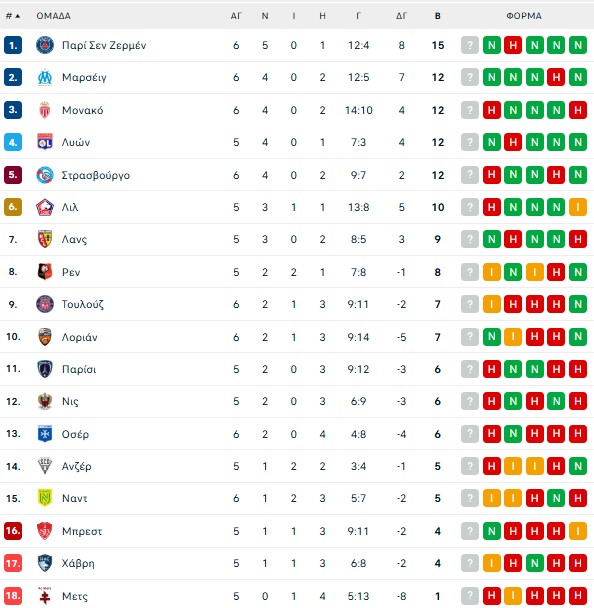Open the Metz club crest
The image size is (594, 608).
click(45, 596)
